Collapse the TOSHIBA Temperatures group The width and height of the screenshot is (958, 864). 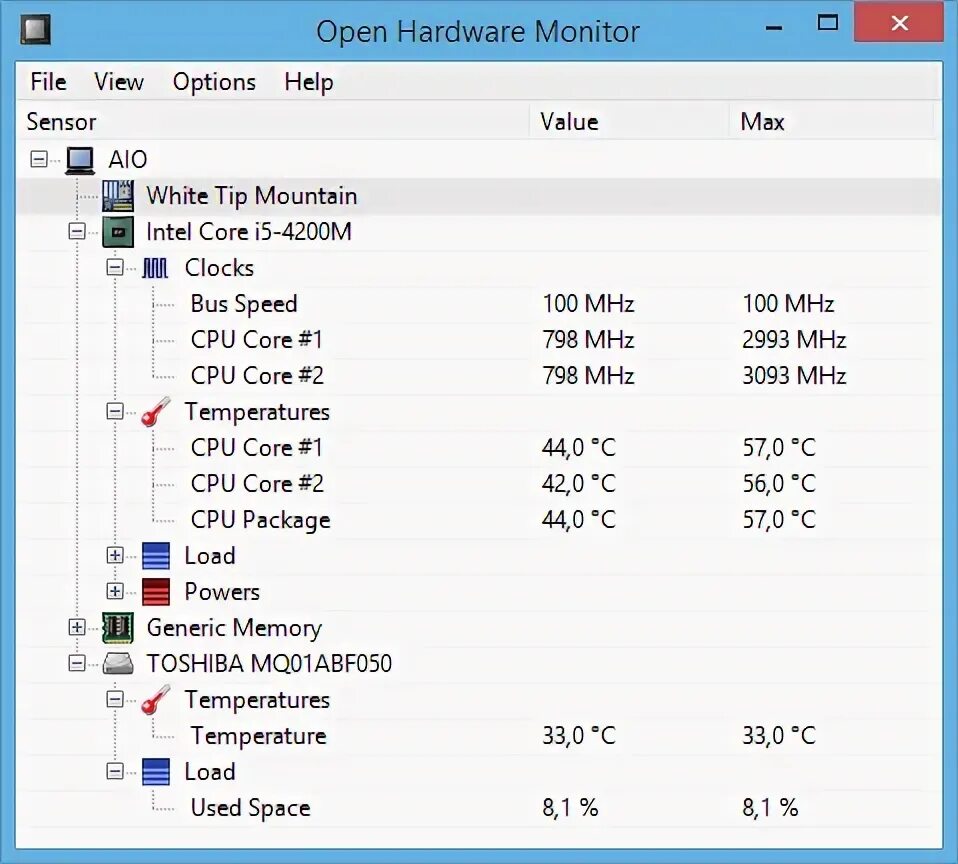pos(114,699)
